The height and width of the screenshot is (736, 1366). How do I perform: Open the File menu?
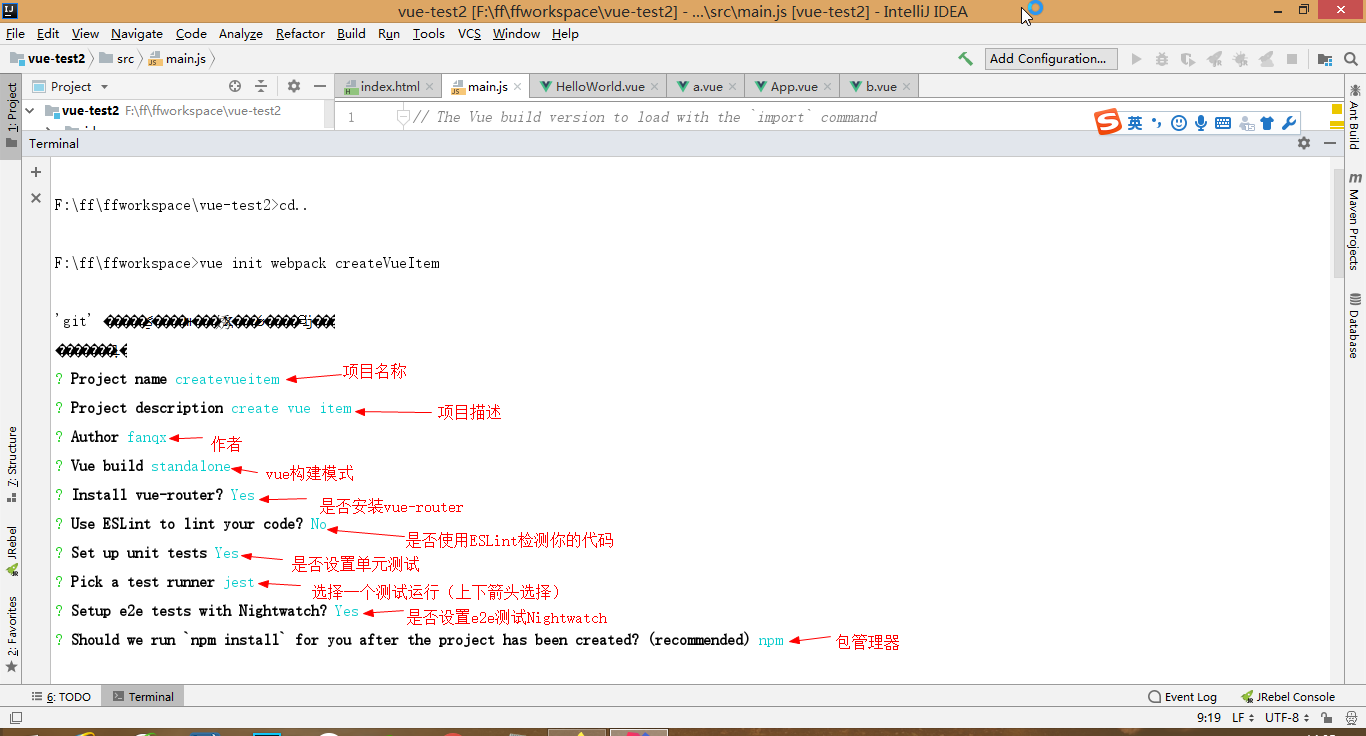[x=15, y=34]
